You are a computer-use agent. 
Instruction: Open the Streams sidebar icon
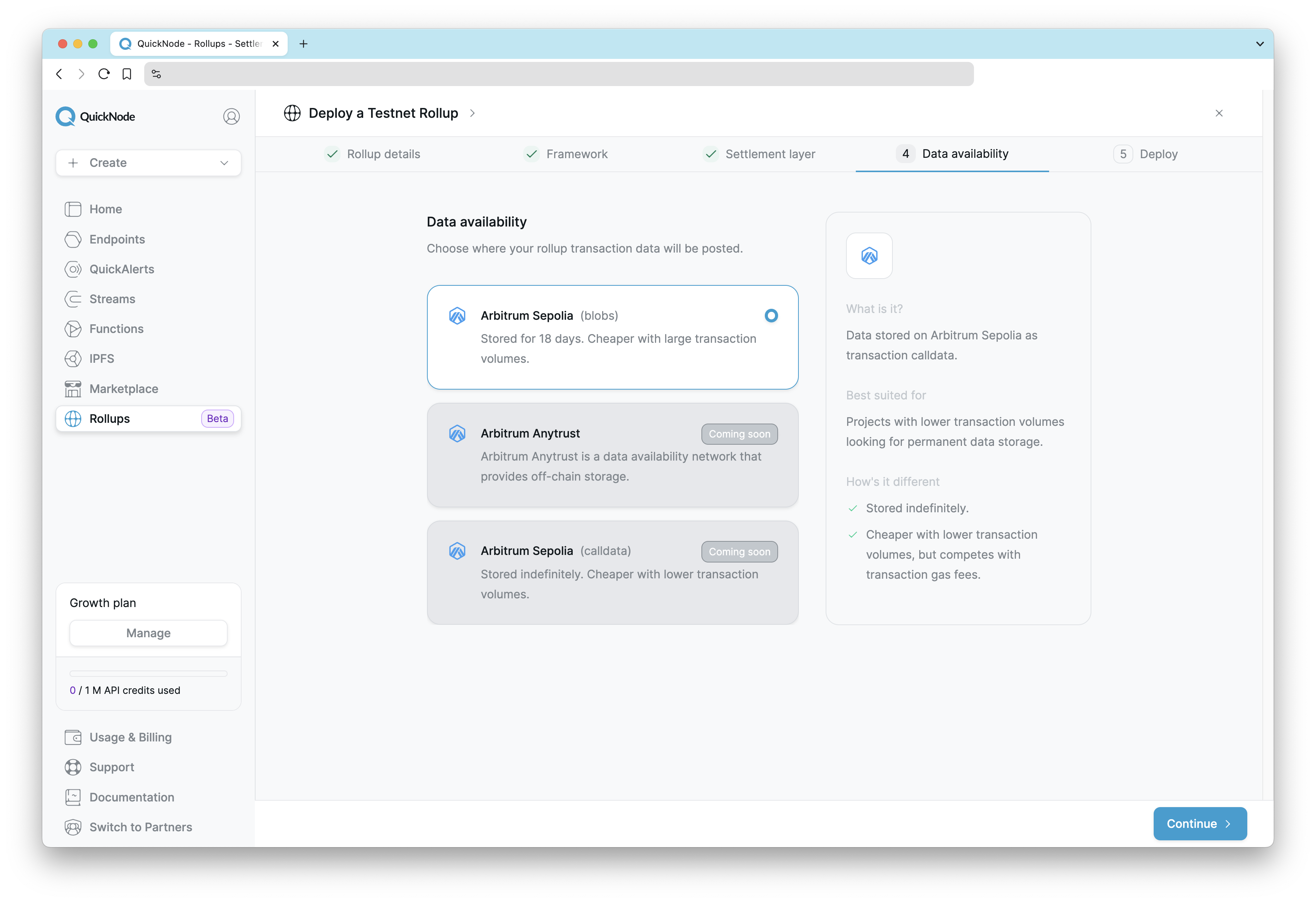coord(73,299)
